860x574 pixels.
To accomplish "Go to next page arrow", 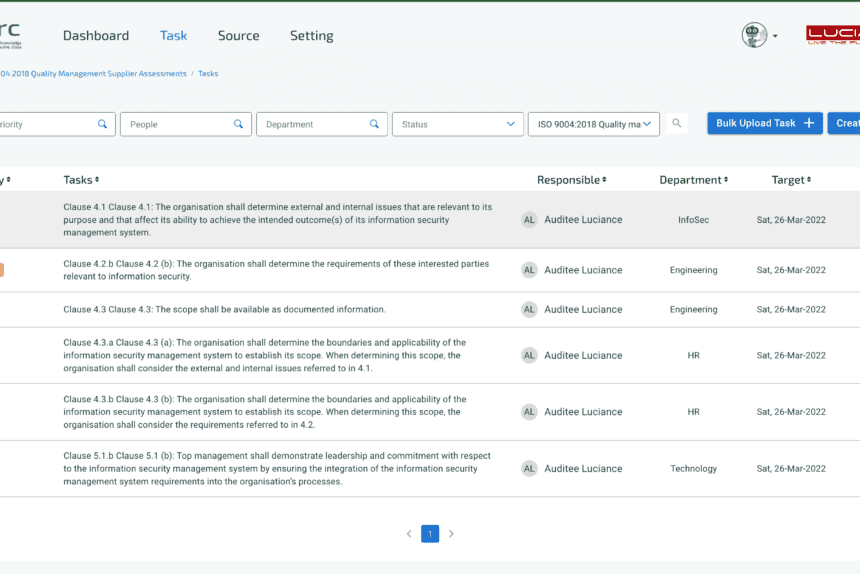I will (x=451, y=534).
